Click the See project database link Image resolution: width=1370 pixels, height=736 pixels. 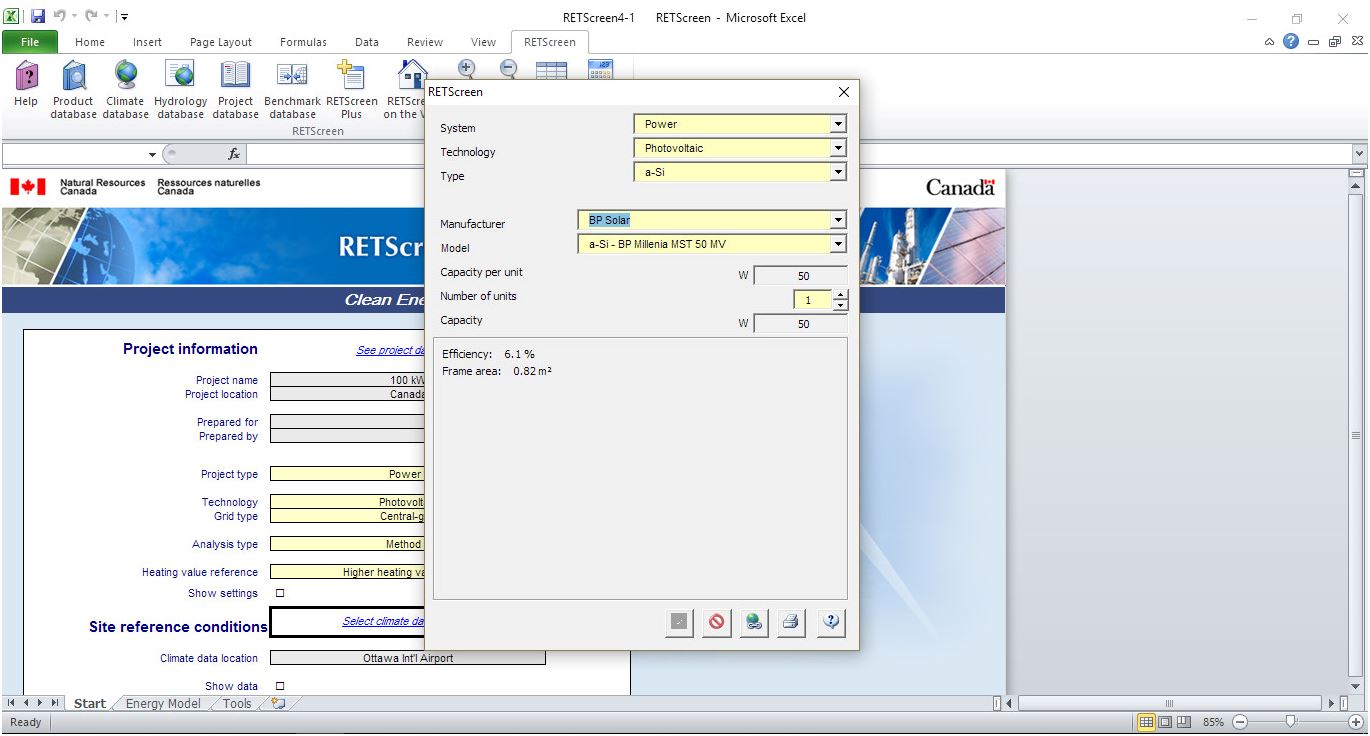coord(390,350)
